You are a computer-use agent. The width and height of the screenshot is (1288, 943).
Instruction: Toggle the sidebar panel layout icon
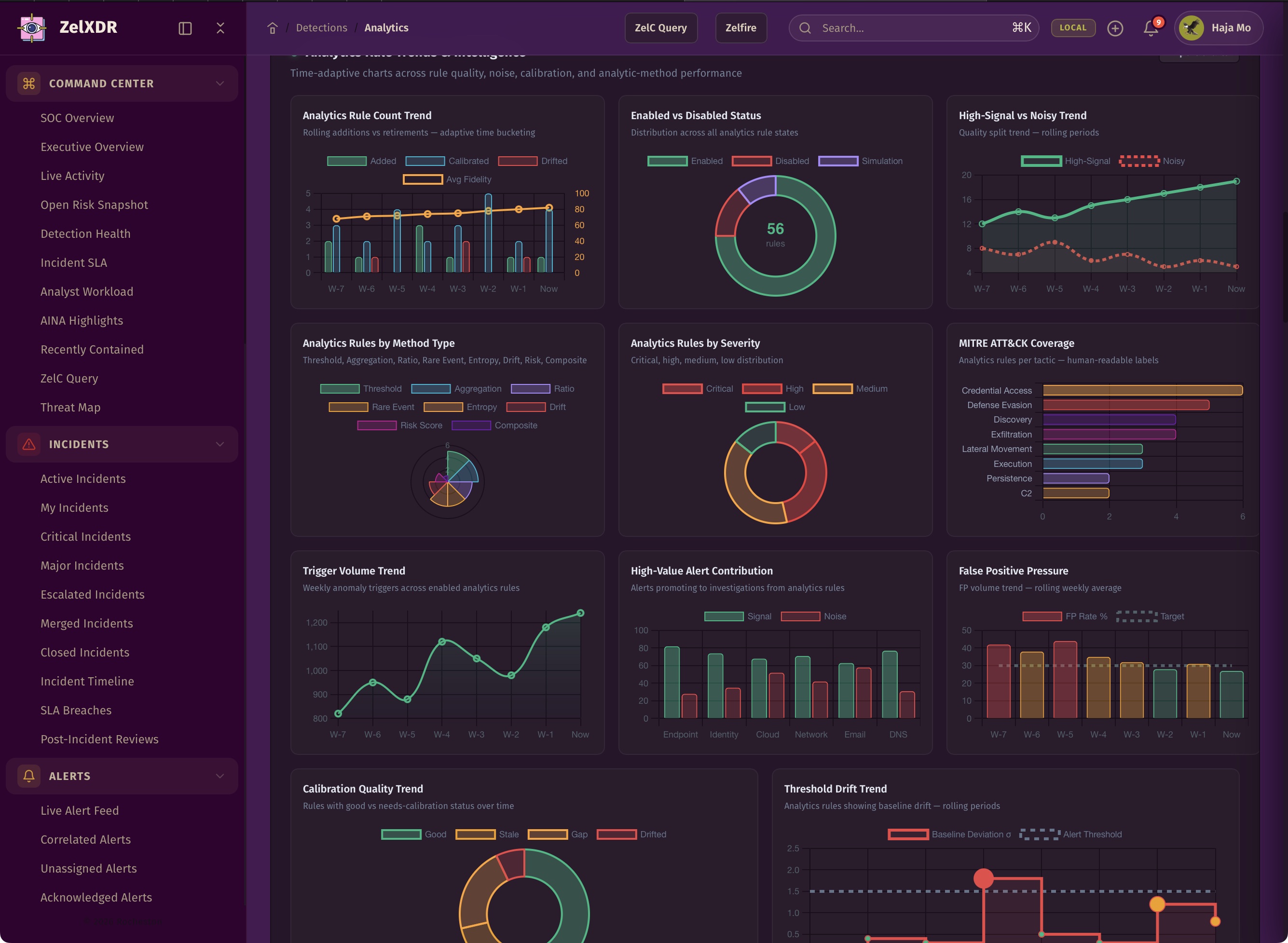185,28
